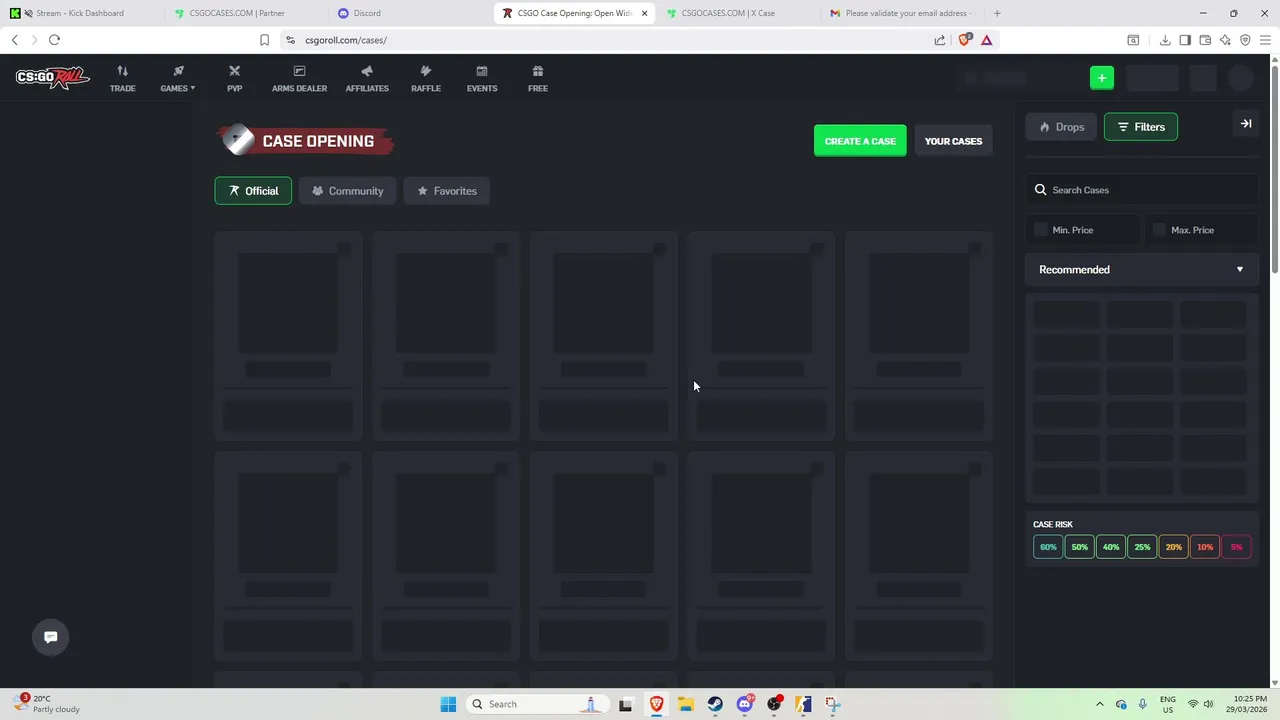The height and width of the screenshot is (720, 1280).
Task: Click the Filters button
Action: click(x=1141, y=127)
